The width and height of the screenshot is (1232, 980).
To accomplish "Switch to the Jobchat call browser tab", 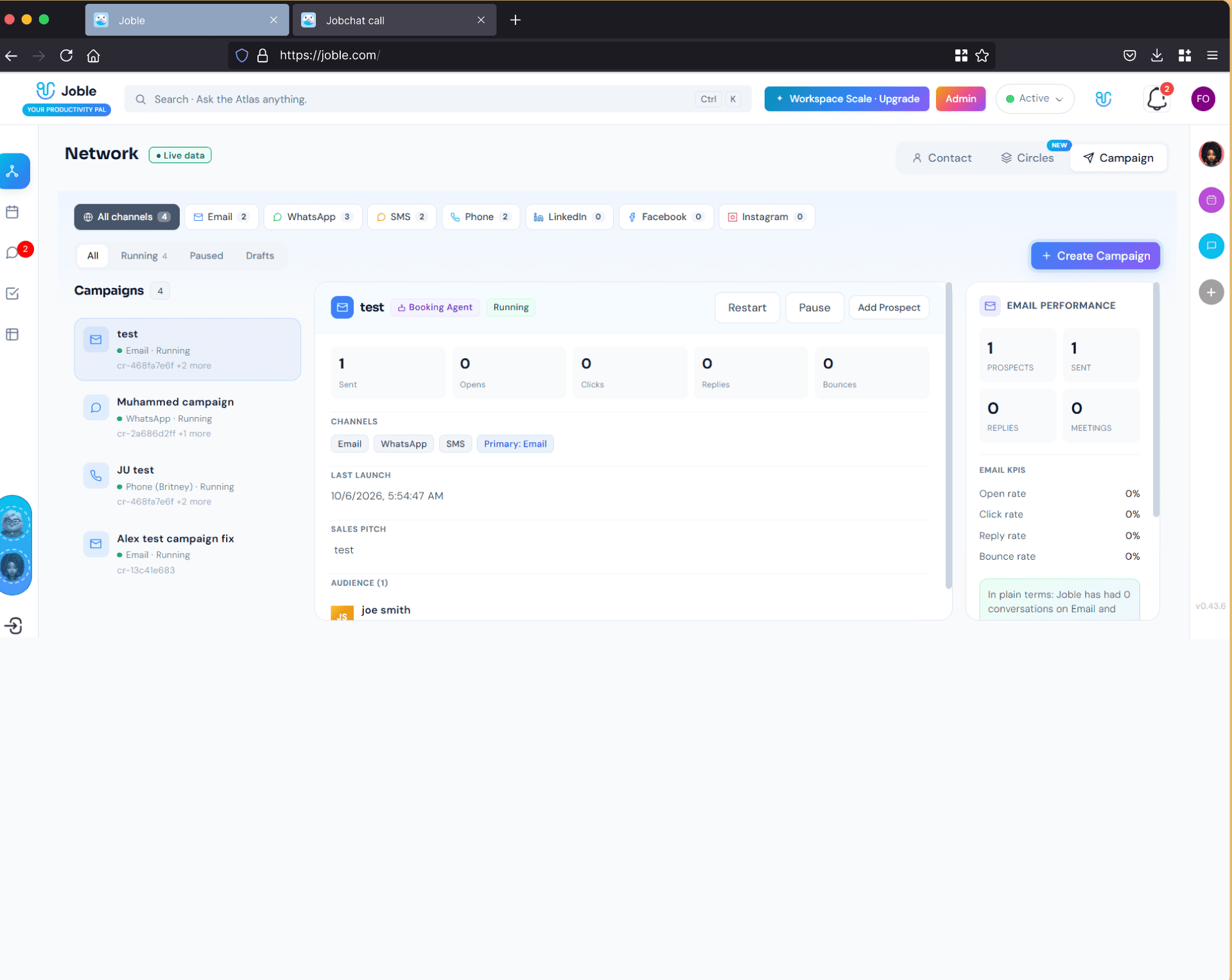I will 394,20.
